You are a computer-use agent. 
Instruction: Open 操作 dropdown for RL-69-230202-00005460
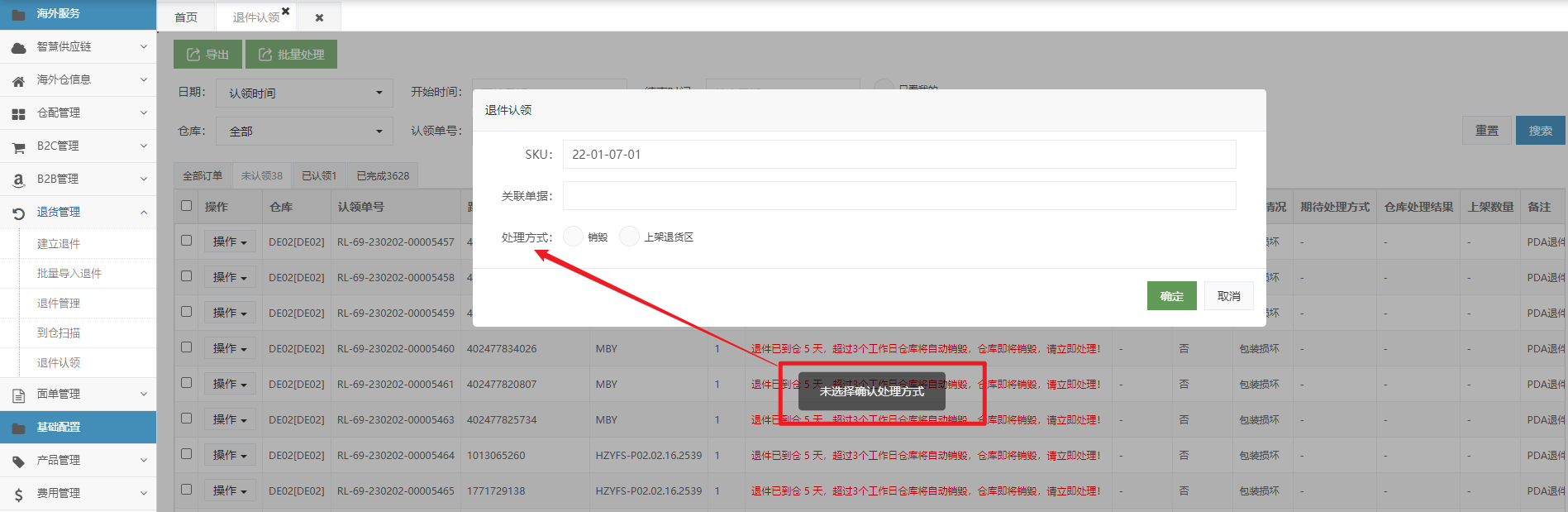230,348
